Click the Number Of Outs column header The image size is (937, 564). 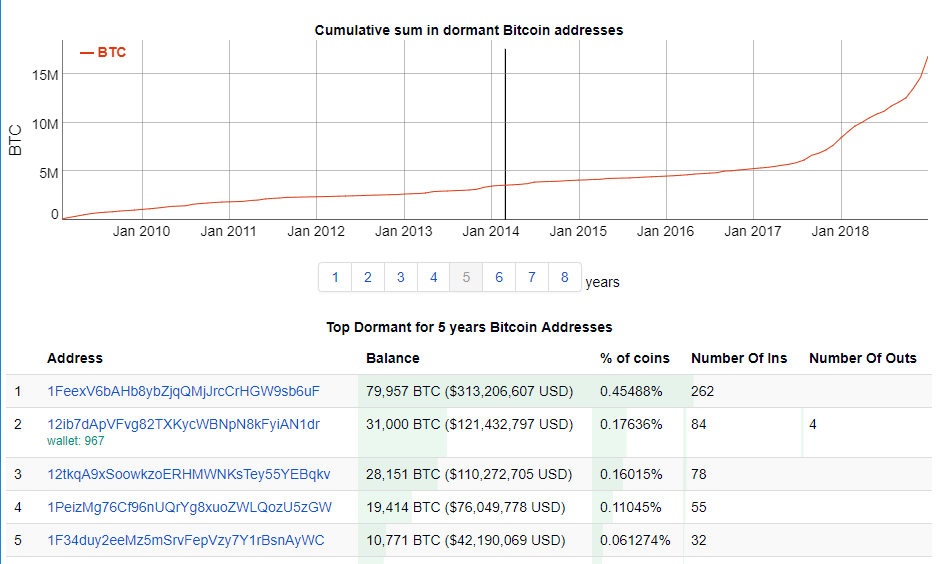863,358
